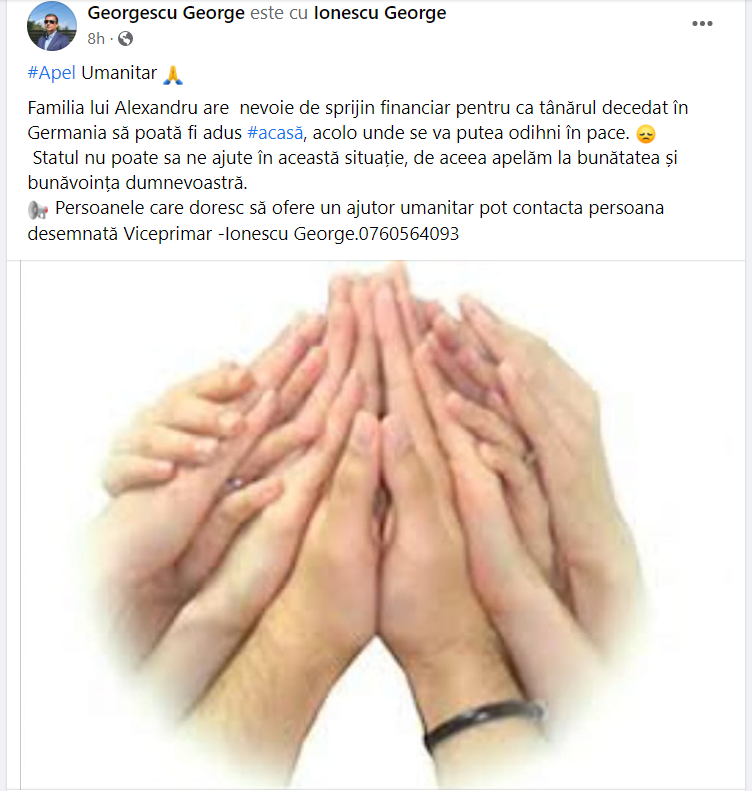Click the megaphone emoji before Persoanele
The width and height of the screenshot is (752, 791).
click(x=38, y=210)
